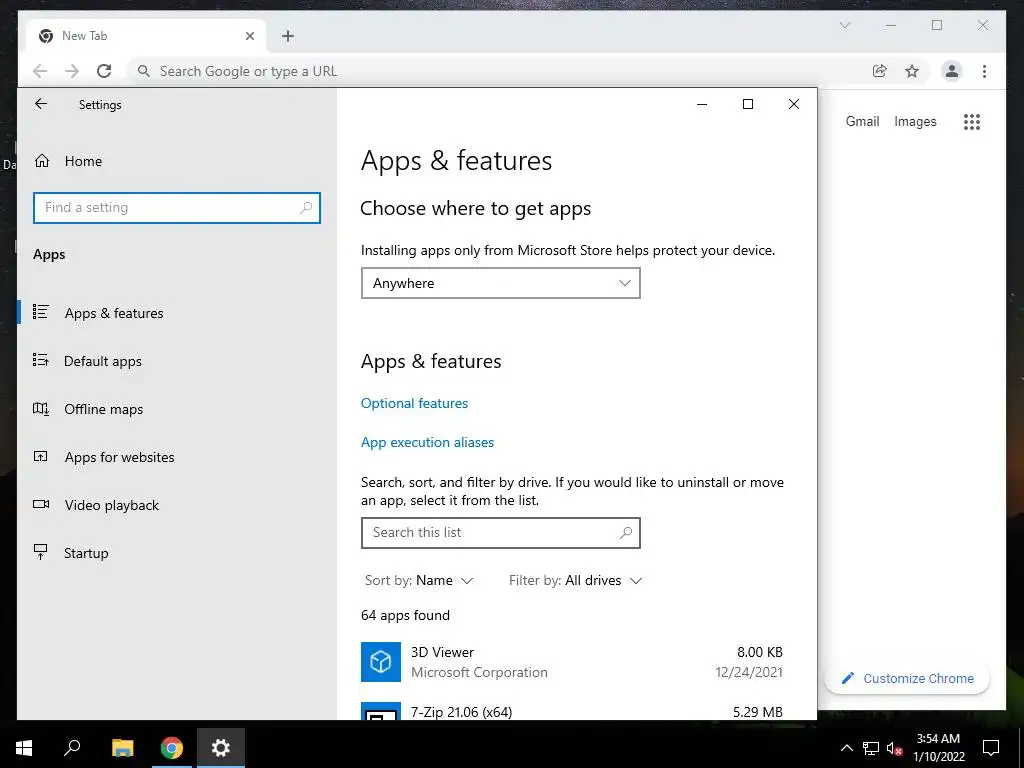This screenshot has height=768, width=1024.
Task: Click Chrome back arrow
Action: pyautogui.click(x=40, y=71)
